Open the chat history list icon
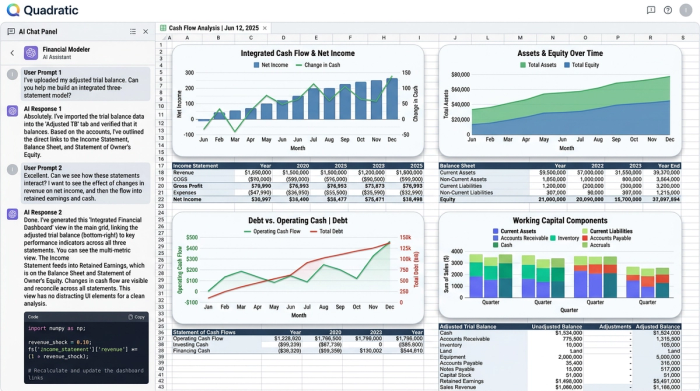Image resolution: width=700 pixels, height=391 pixels. tap(133, 32)
